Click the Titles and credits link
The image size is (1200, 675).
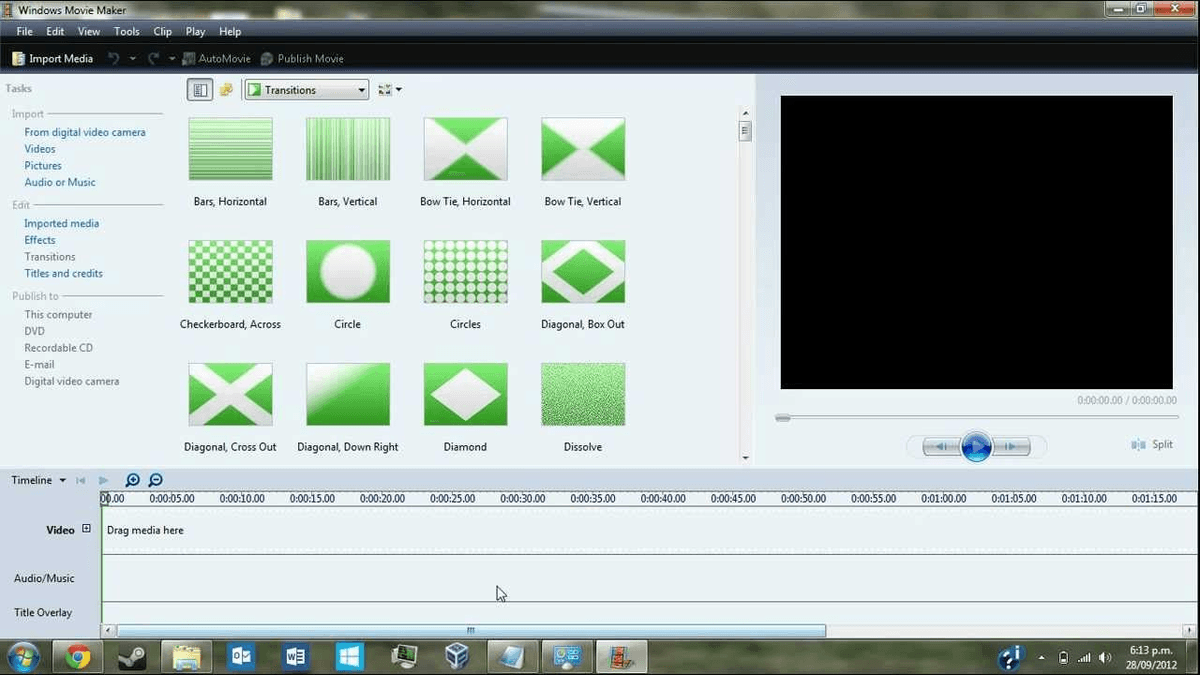(x=63, y=273)
